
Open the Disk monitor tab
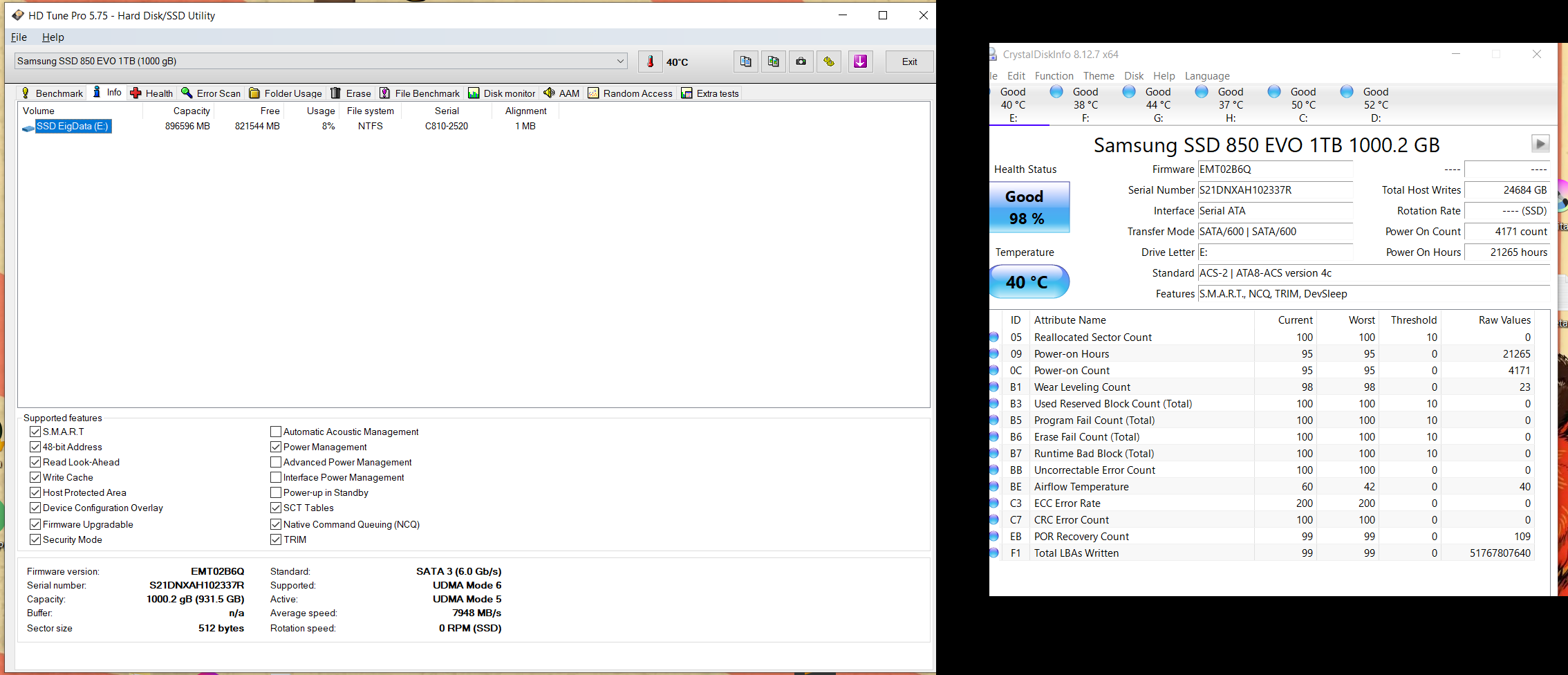pyautogui.click(x=502, y=93)
